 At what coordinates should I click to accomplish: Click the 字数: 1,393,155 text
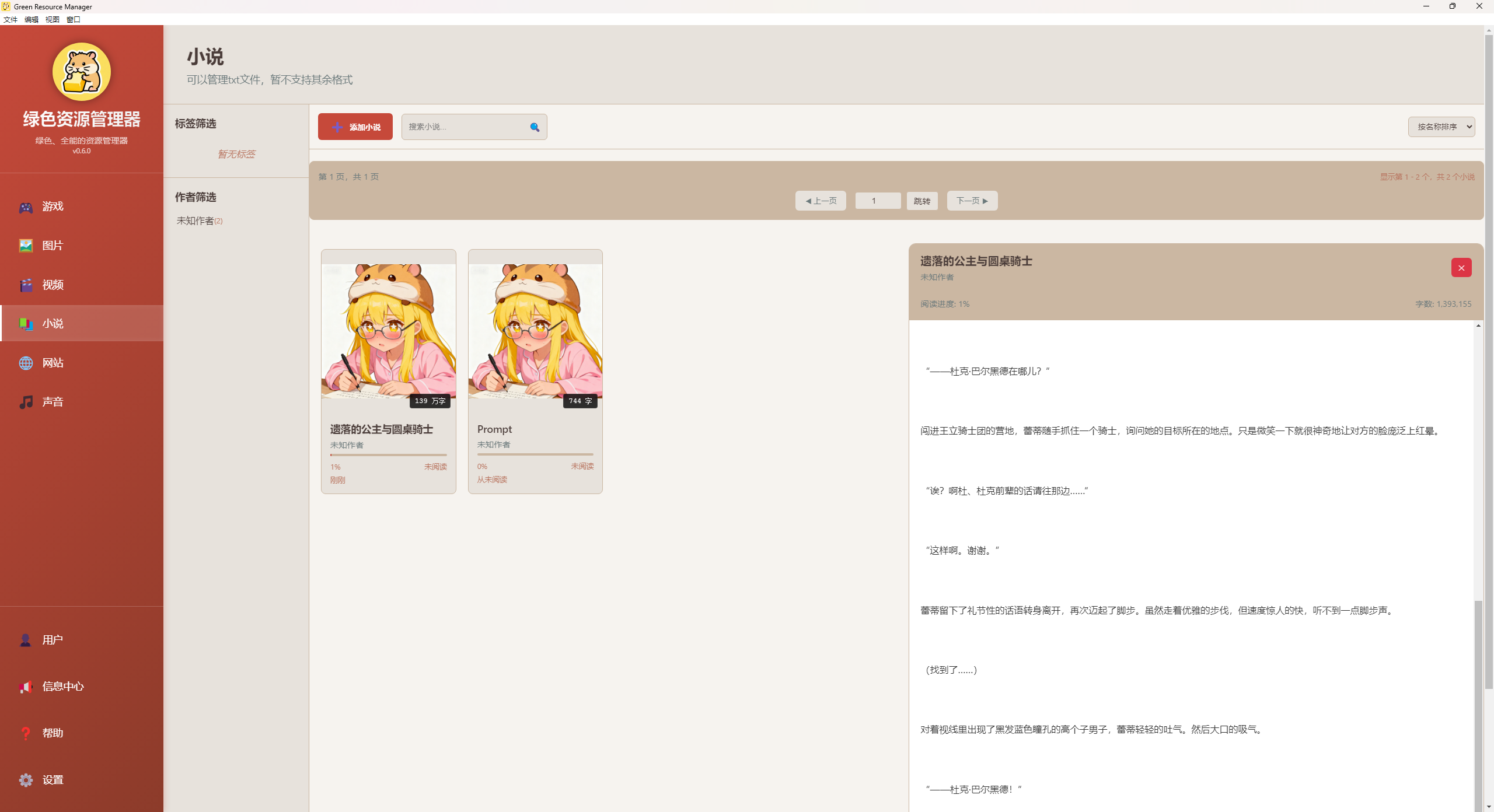[1443, 304]
